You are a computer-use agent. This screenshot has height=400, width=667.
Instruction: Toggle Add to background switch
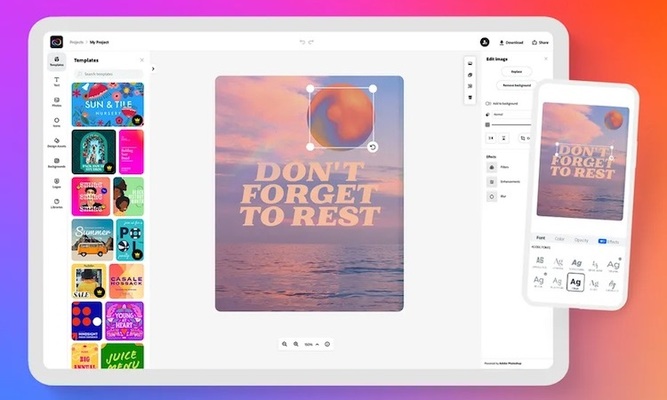click(x=488, y=103)
